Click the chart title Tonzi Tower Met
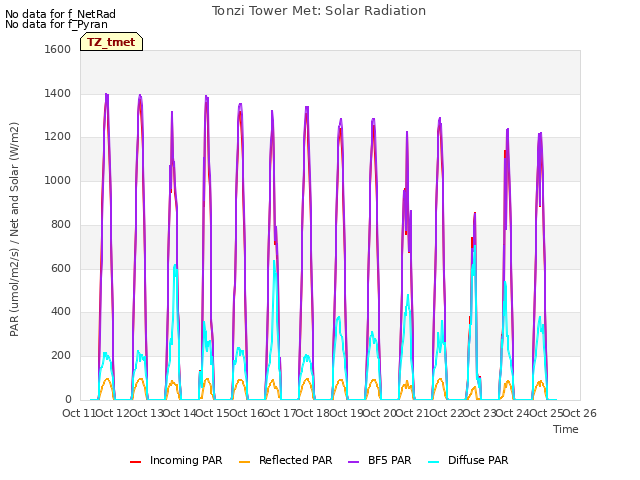640x480 pixels. pyautogui.click(x=319, y=11)
